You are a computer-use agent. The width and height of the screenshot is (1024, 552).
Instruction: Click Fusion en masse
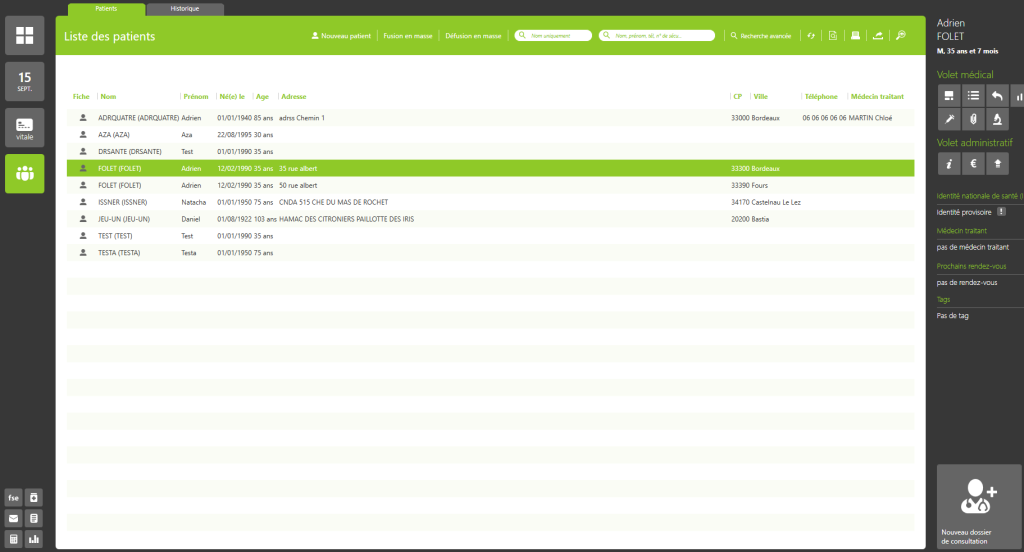pyautogui.click(x=408, y=36)
